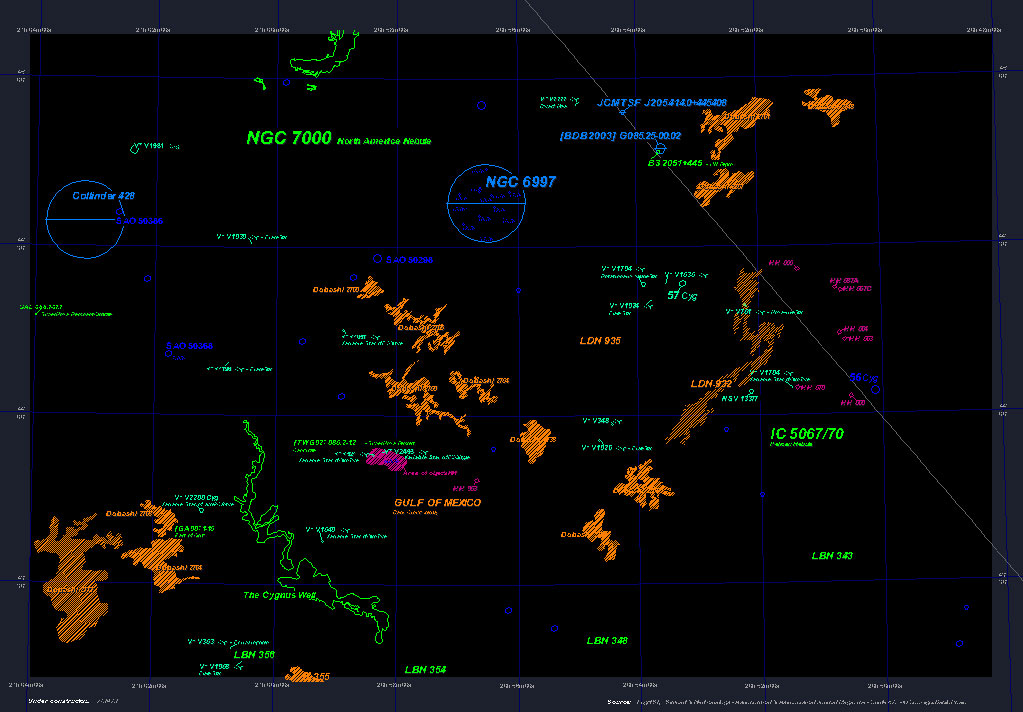Click the NGC 7000 nebula label
This screenshot has height=712, width=1023.
click(x=288, y=139)
